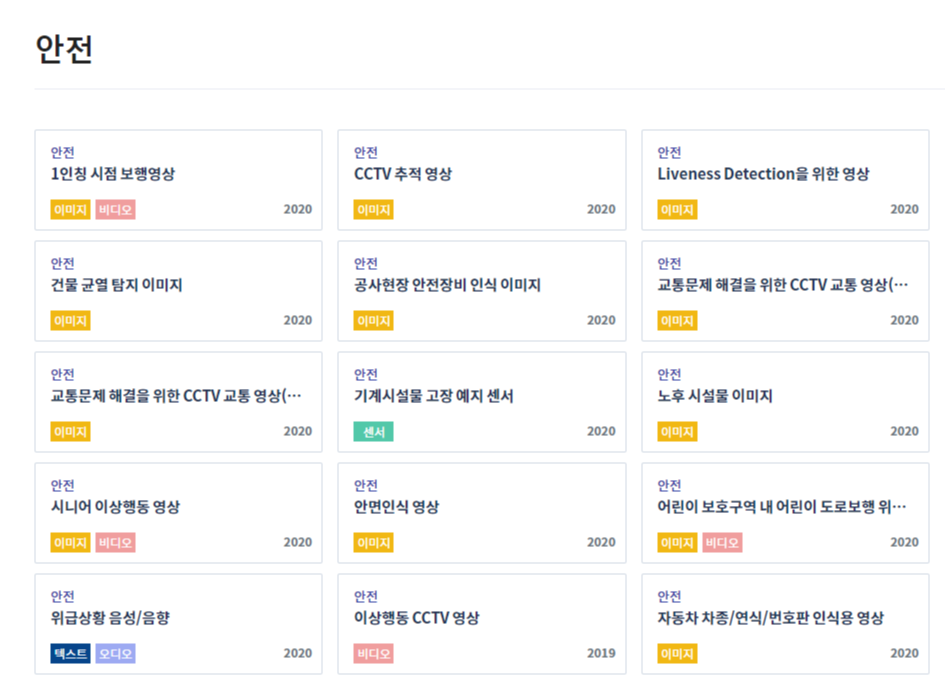
Task: Click 이미지 tag on '자동차 차종/연식/번호판' card
Action: [x=677, y=653]
